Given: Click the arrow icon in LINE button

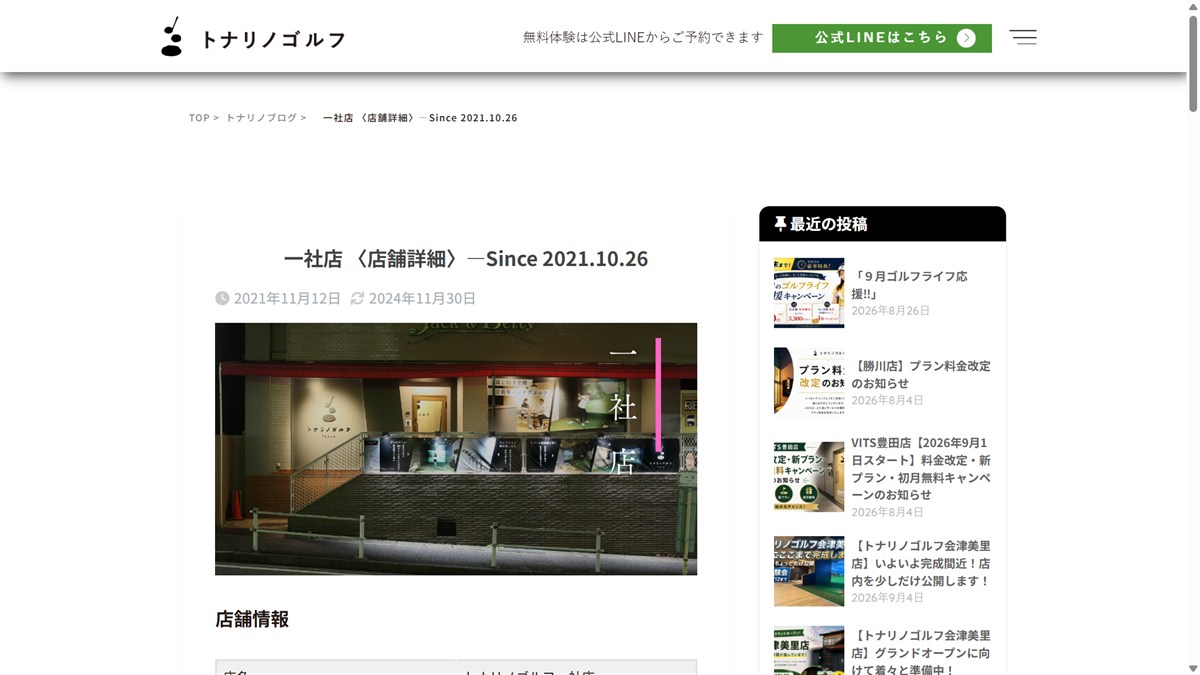Looking at the screenshot, I should click(x=966, y=38).
